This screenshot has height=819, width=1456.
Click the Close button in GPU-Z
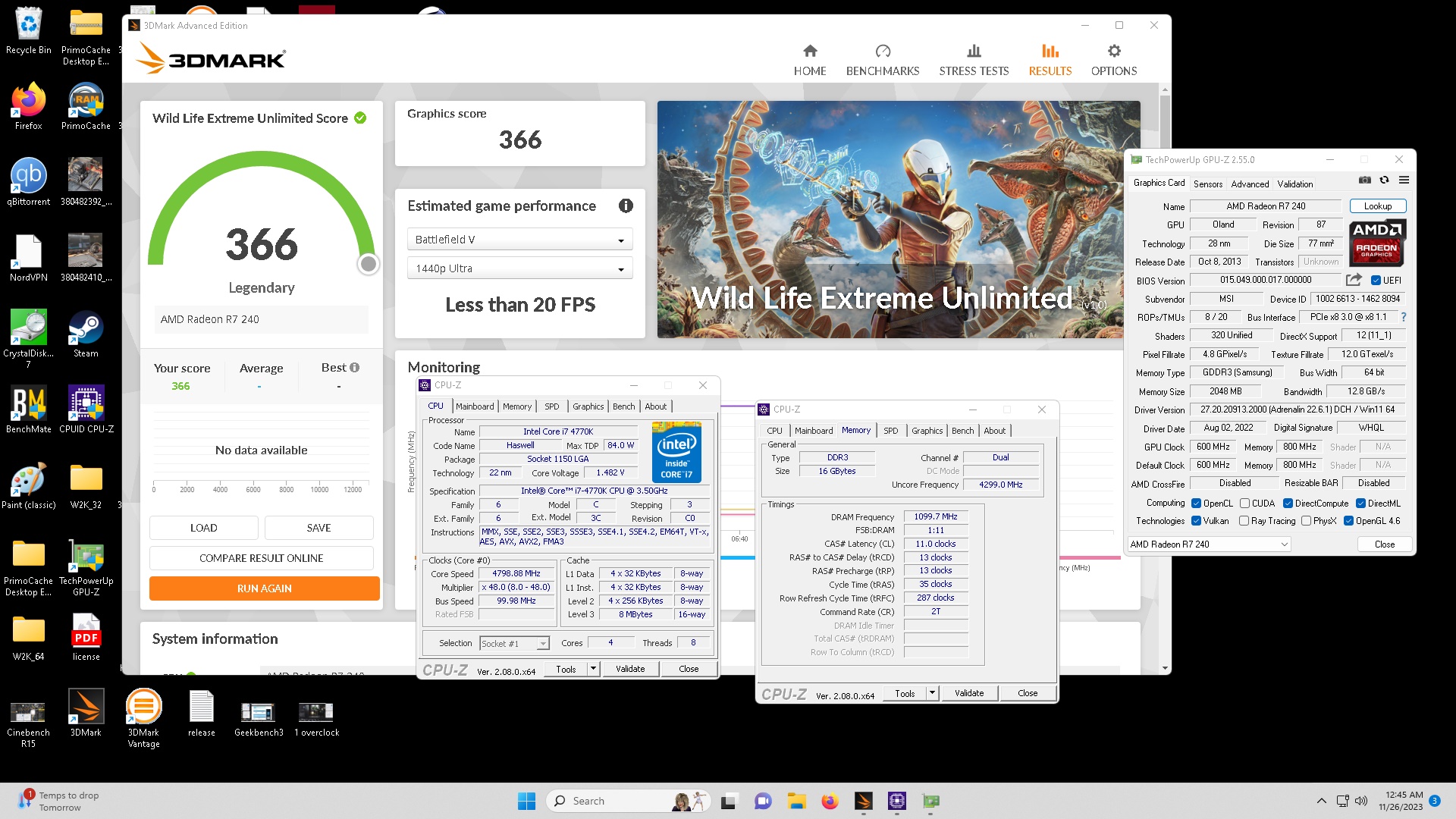pyautogui.click(x=1384, y=544)
